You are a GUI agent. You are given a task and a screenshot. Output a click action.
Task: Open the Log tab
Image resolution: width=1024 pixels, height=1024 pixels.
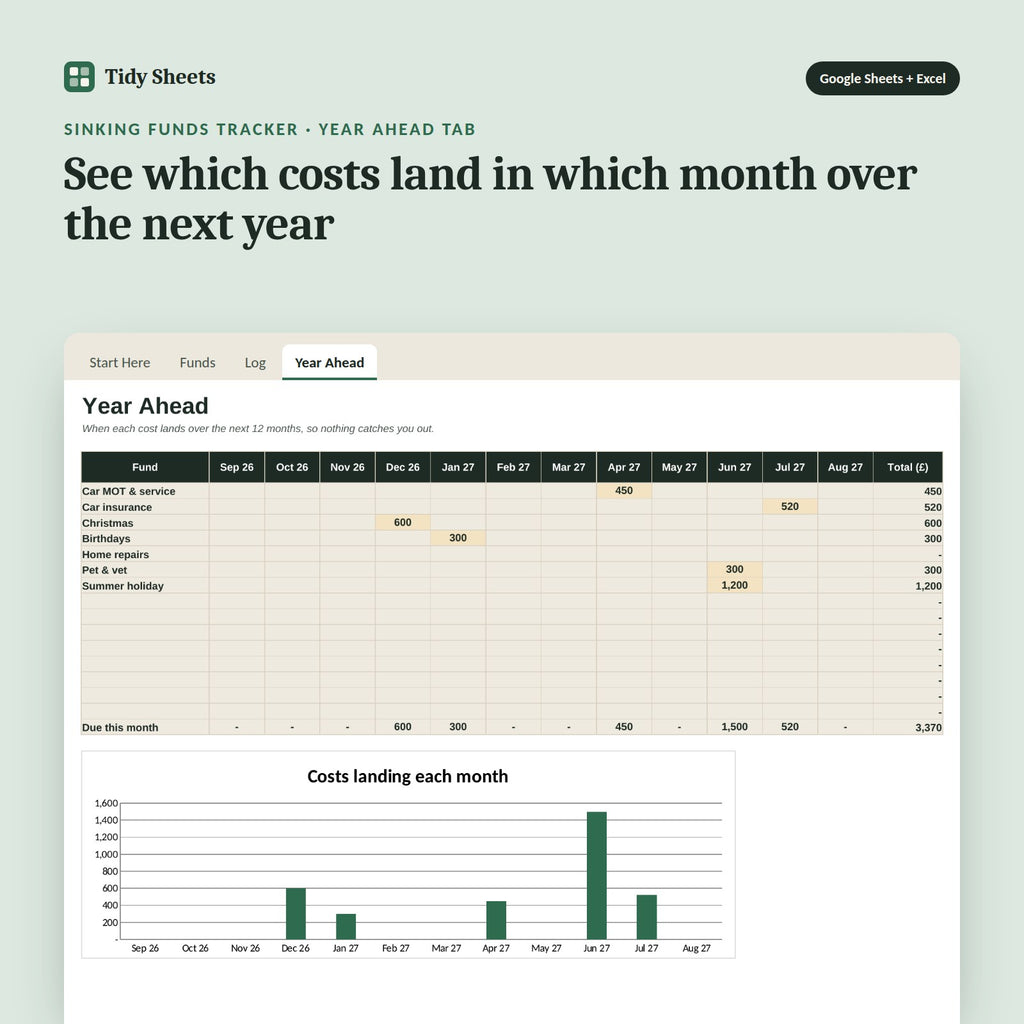(x=255, y=362)
